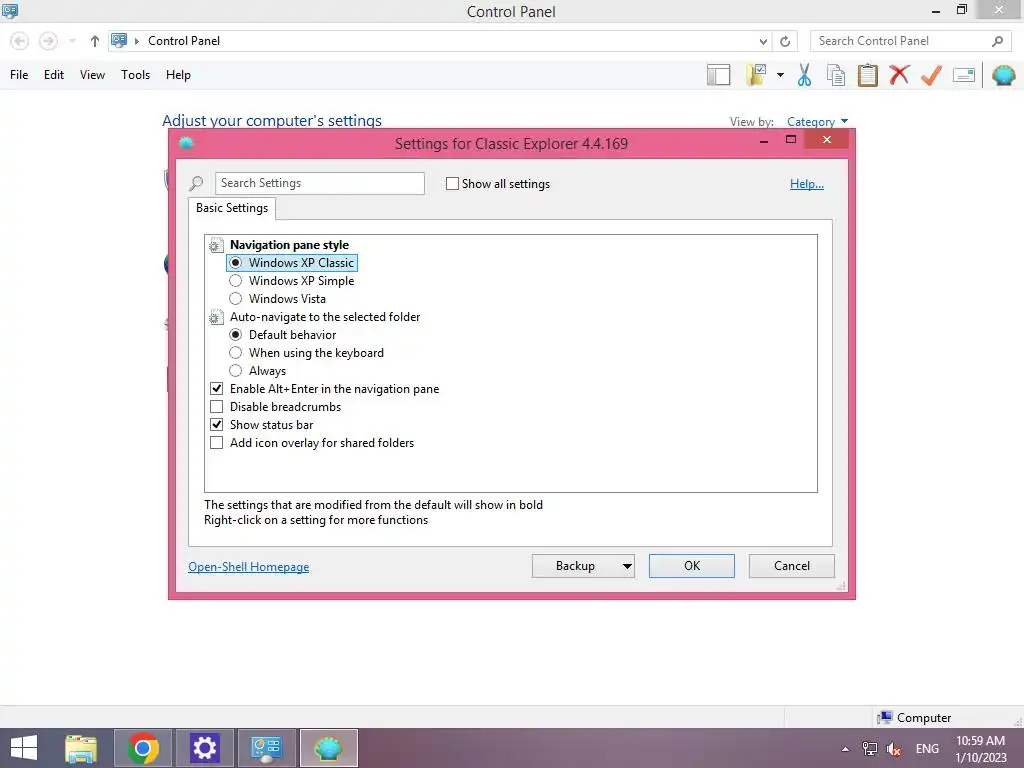The height and width of the screenshot is (768, 1024).
Task: Check Disable breadcrumbs
Action: (217, 407)
